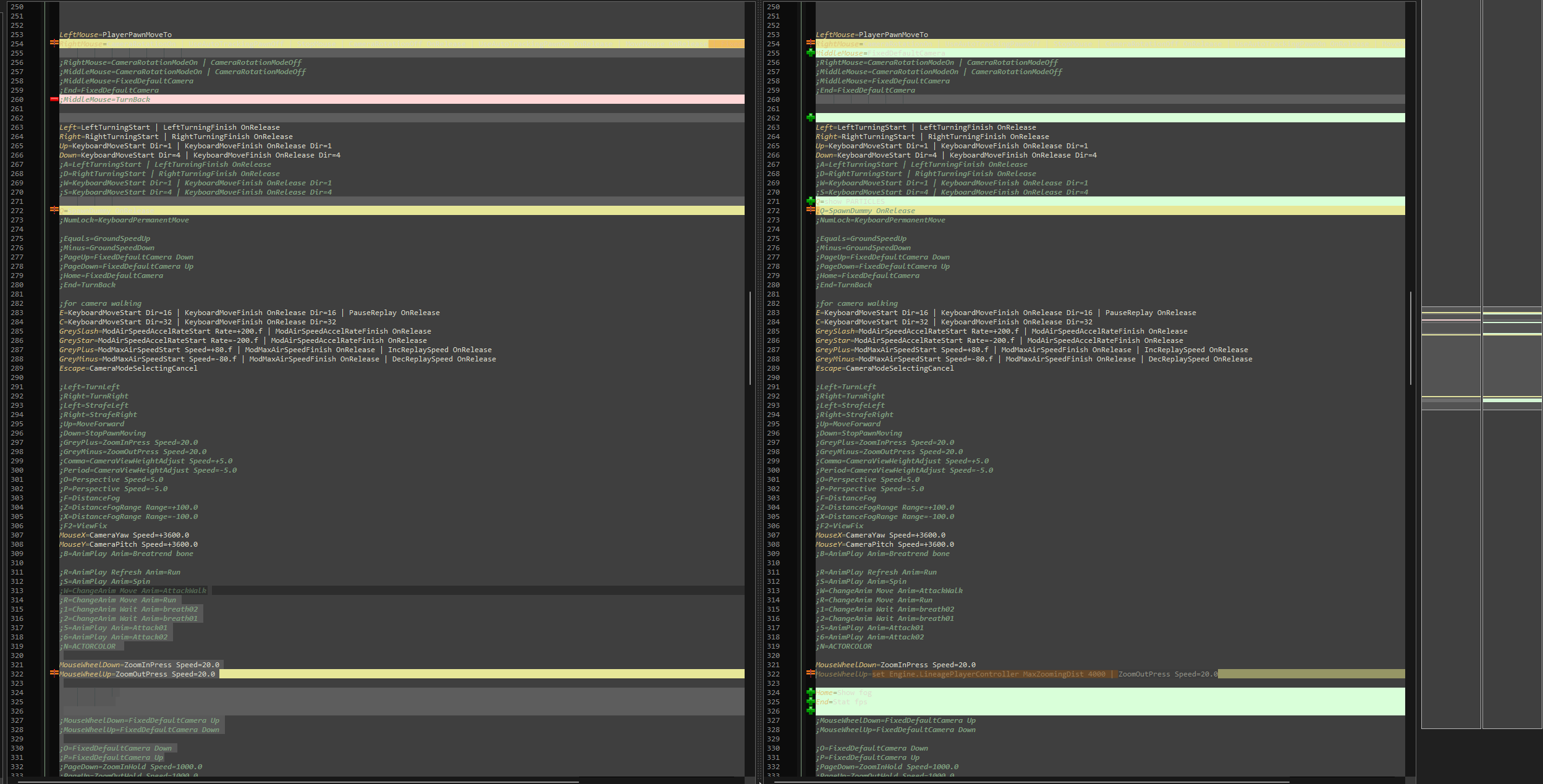The height and width of the screenshot is (784, 1543).
Task: Click 'MouseWheelDown=ZoomInPress' line 321 in right pane
Action: point(895,665)
